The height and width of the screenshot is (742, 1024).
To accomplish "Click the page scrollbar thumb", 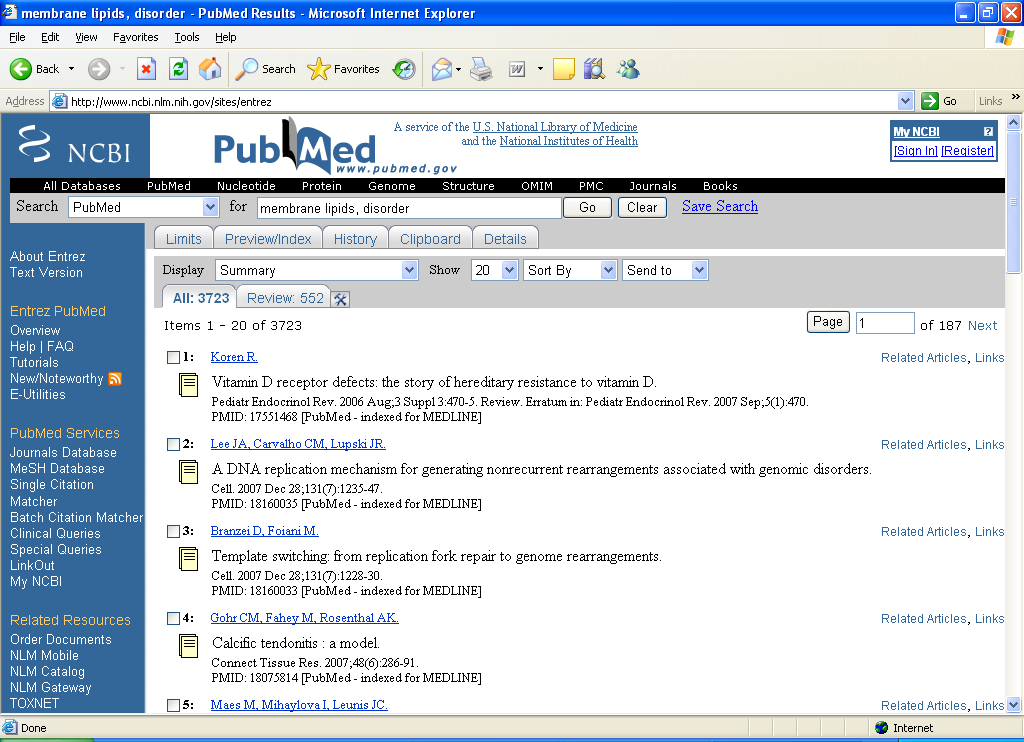I will [1014, 202].
